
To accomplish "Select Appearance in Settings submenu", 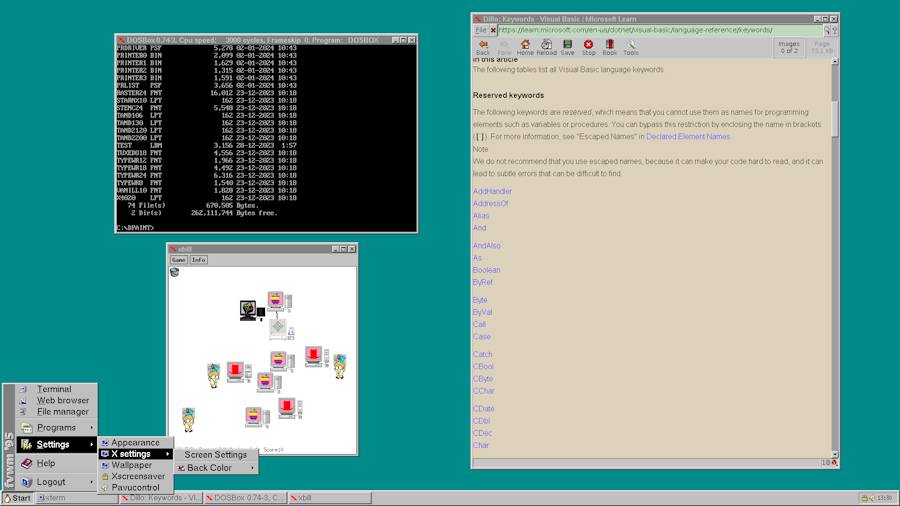I will [x=135, y=443].
